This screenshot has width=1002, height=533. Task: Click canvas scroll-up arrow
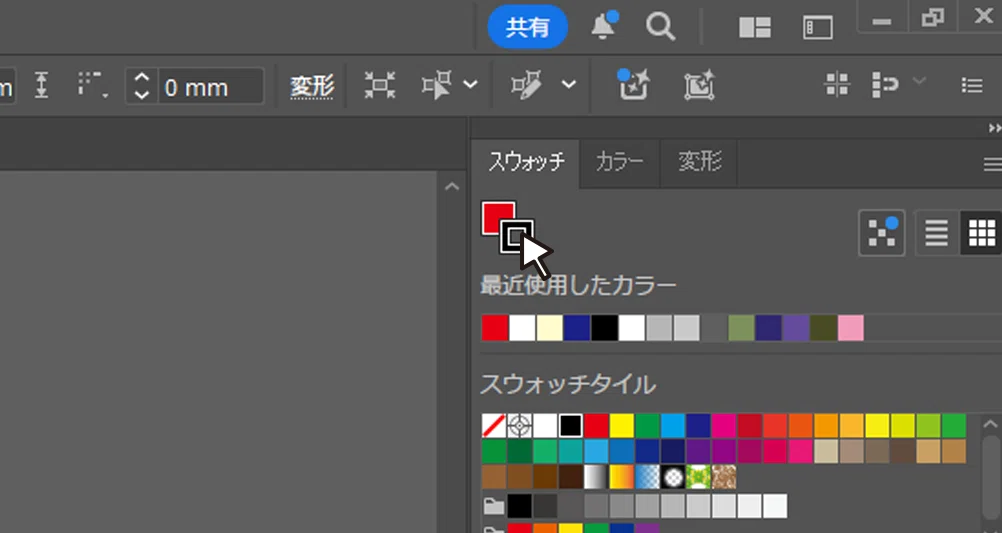[452, 187]
